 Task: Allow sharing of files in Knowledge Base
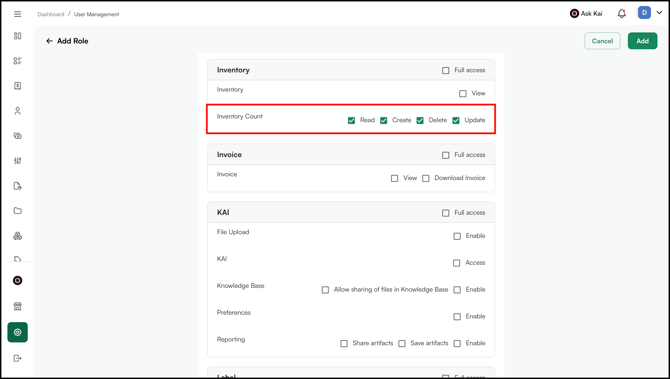click(325, 290)
